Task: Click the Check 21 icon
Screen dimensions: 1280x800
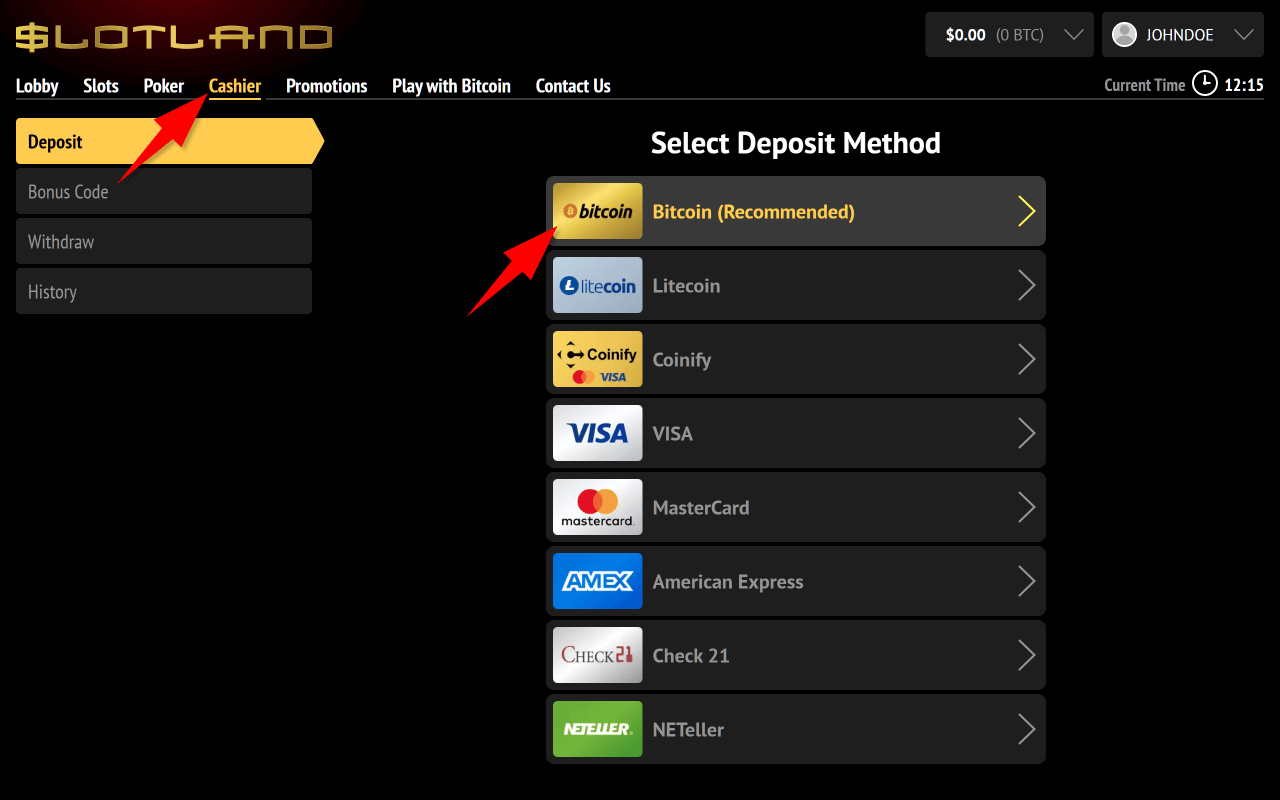Action: 597,655
